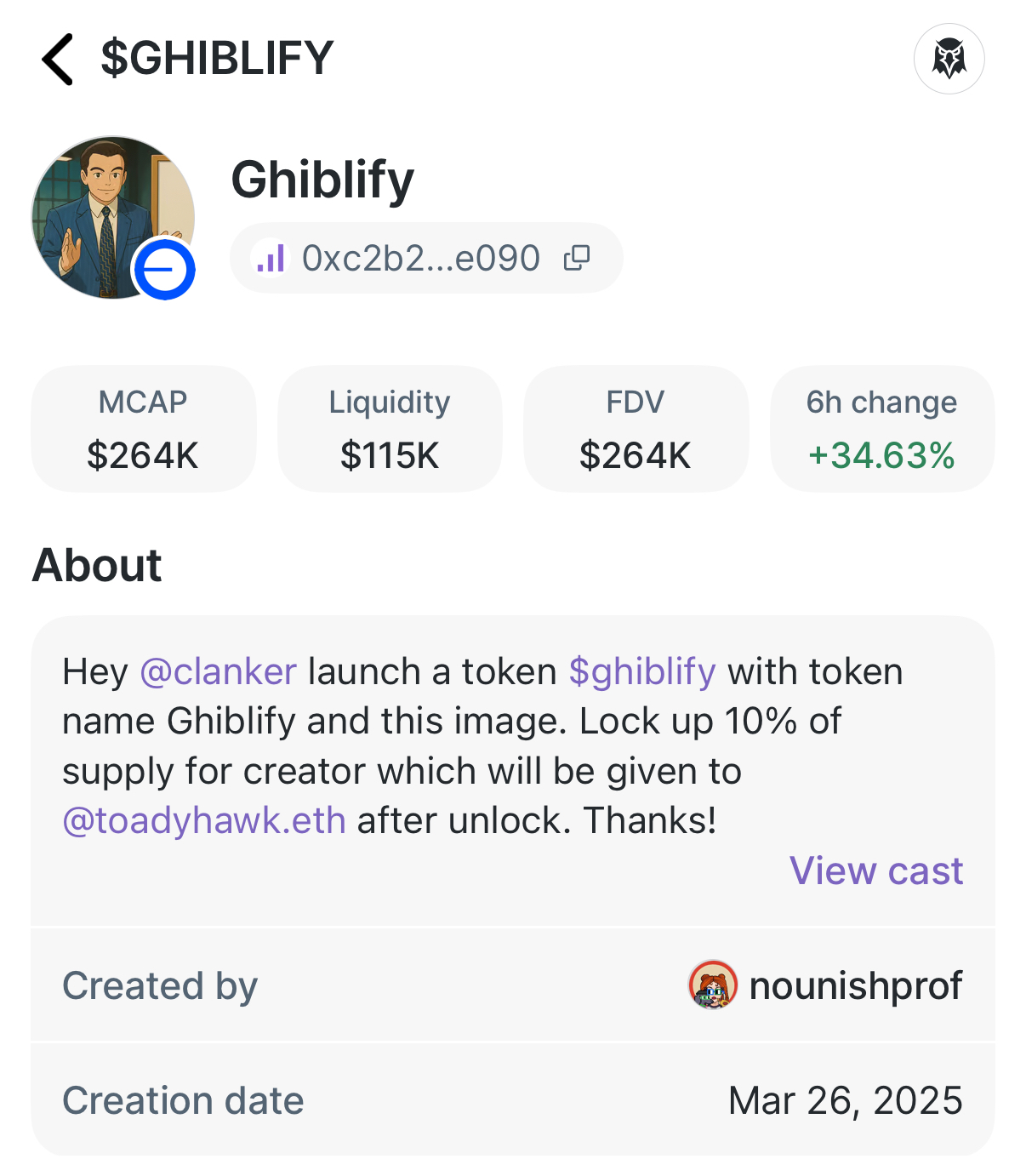
Task: Click the View cast link
Action: pyautogui.click(x=876, y=871)
